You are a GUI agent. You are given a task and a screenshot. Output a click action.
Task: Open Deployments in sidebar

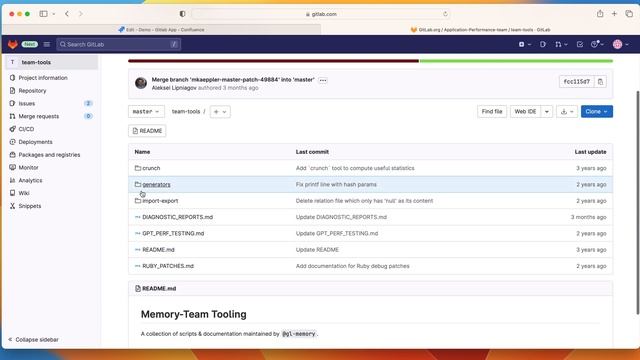coord(36,142)
